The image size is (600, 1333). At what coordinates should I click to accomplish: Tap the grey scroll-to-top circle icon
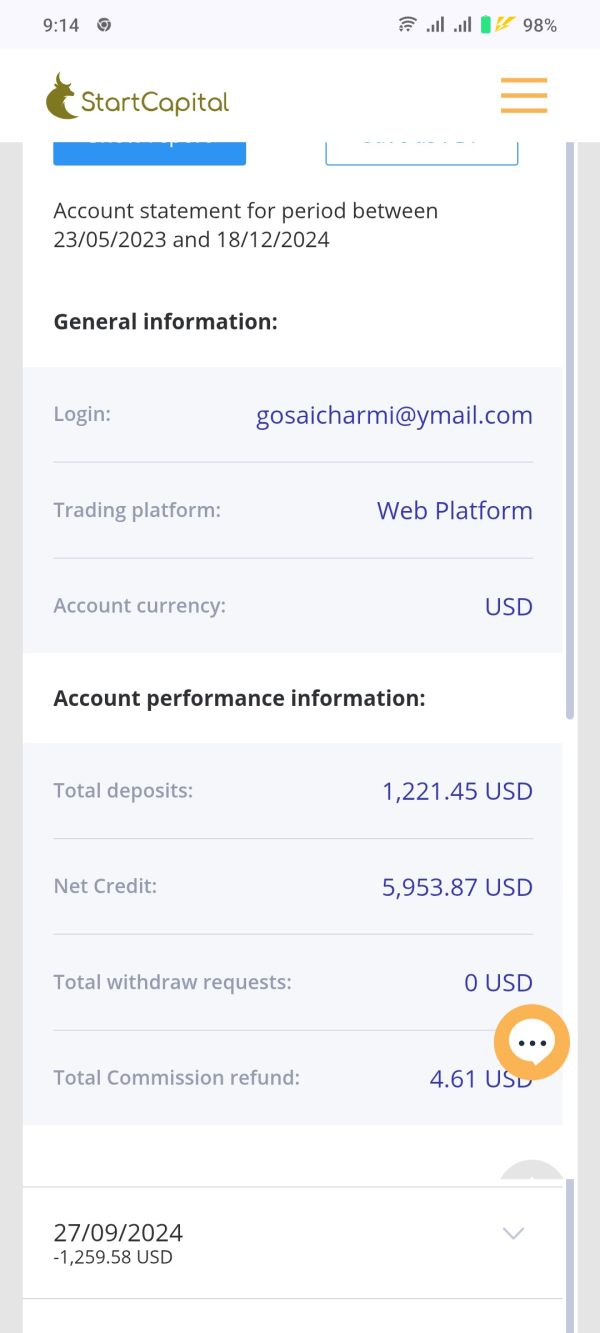pyautogui.click(x=532, y=1173)
